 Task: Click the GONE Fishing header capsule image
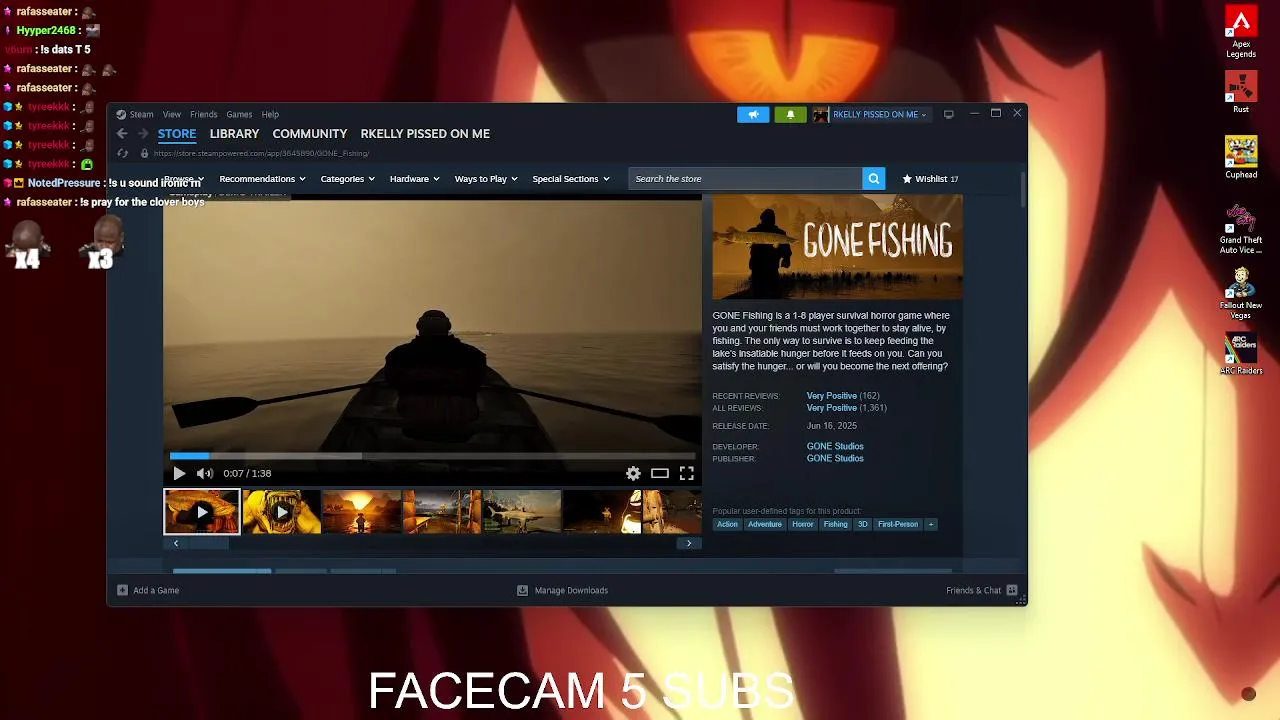[838, 246]
